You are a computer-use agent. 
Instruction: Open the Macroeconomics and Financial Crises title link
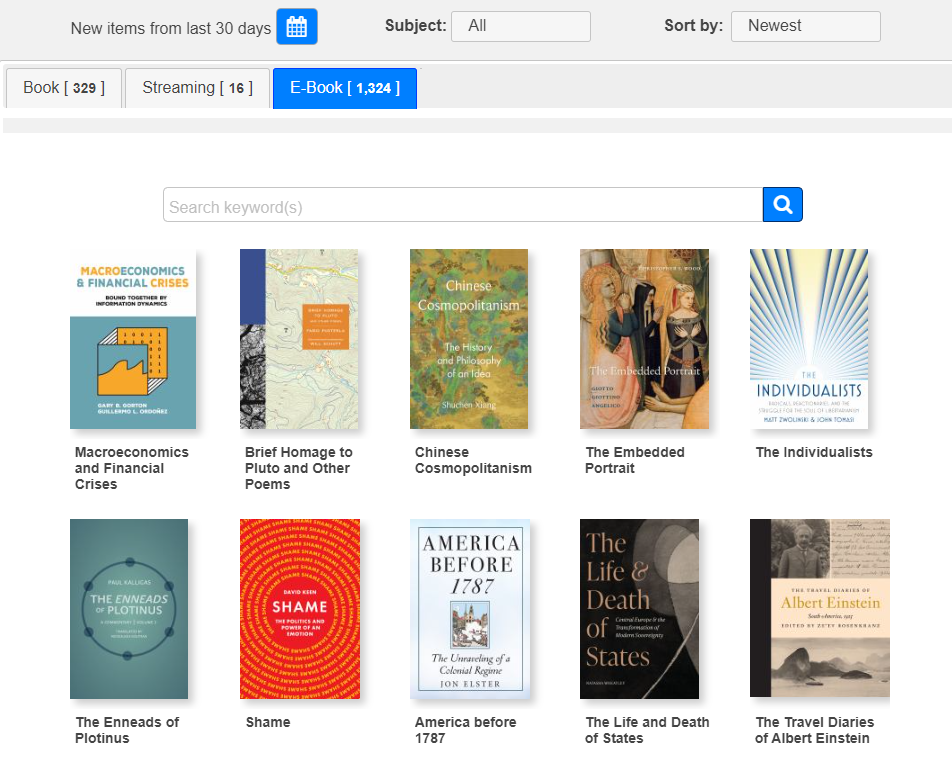[x=132, y=468]
